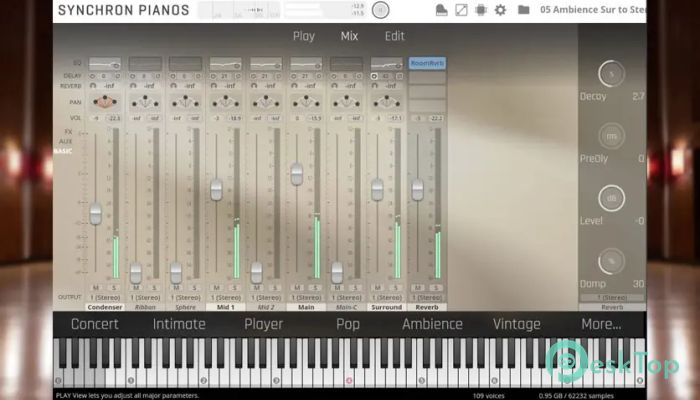
Task: Solo the Ribbon channel
Action: point(154,288)
